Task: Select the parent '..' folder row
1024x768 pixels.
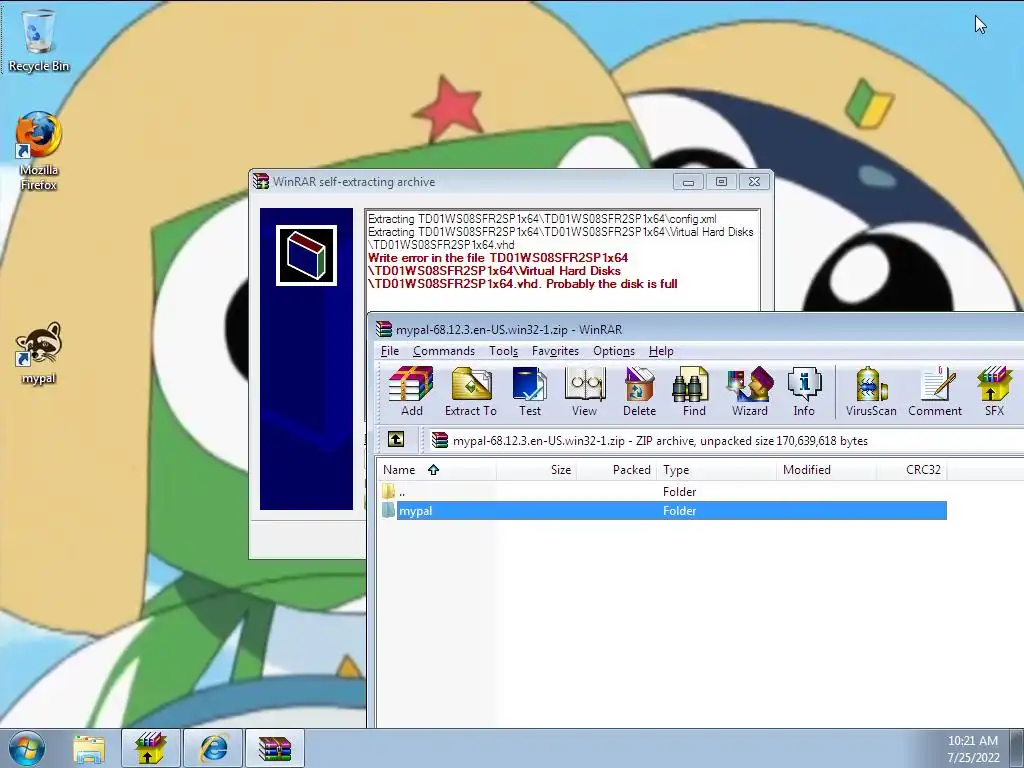Action: click(664, 492)
